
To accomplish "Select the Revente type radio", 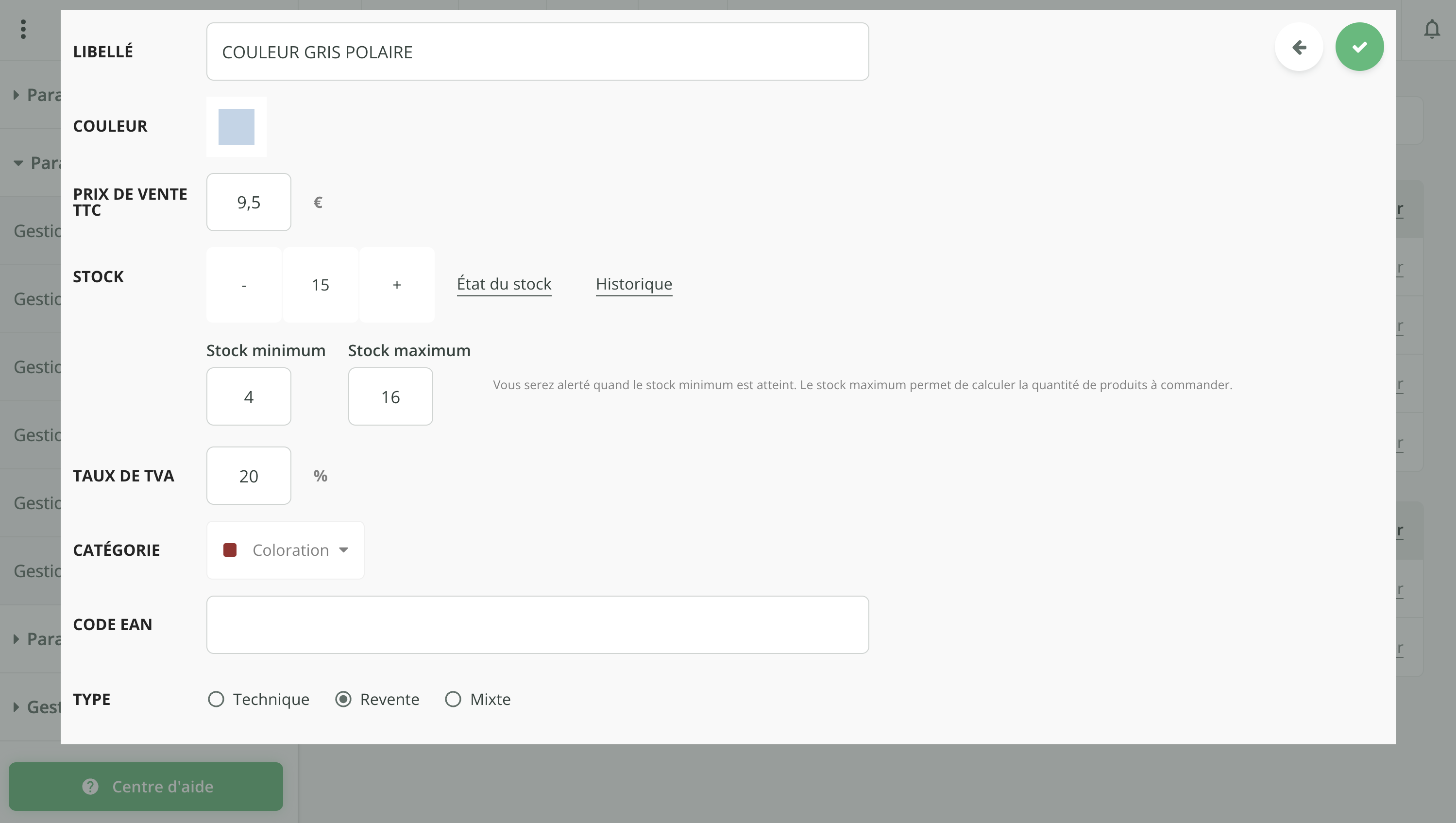I will click(x=343, y=699).
